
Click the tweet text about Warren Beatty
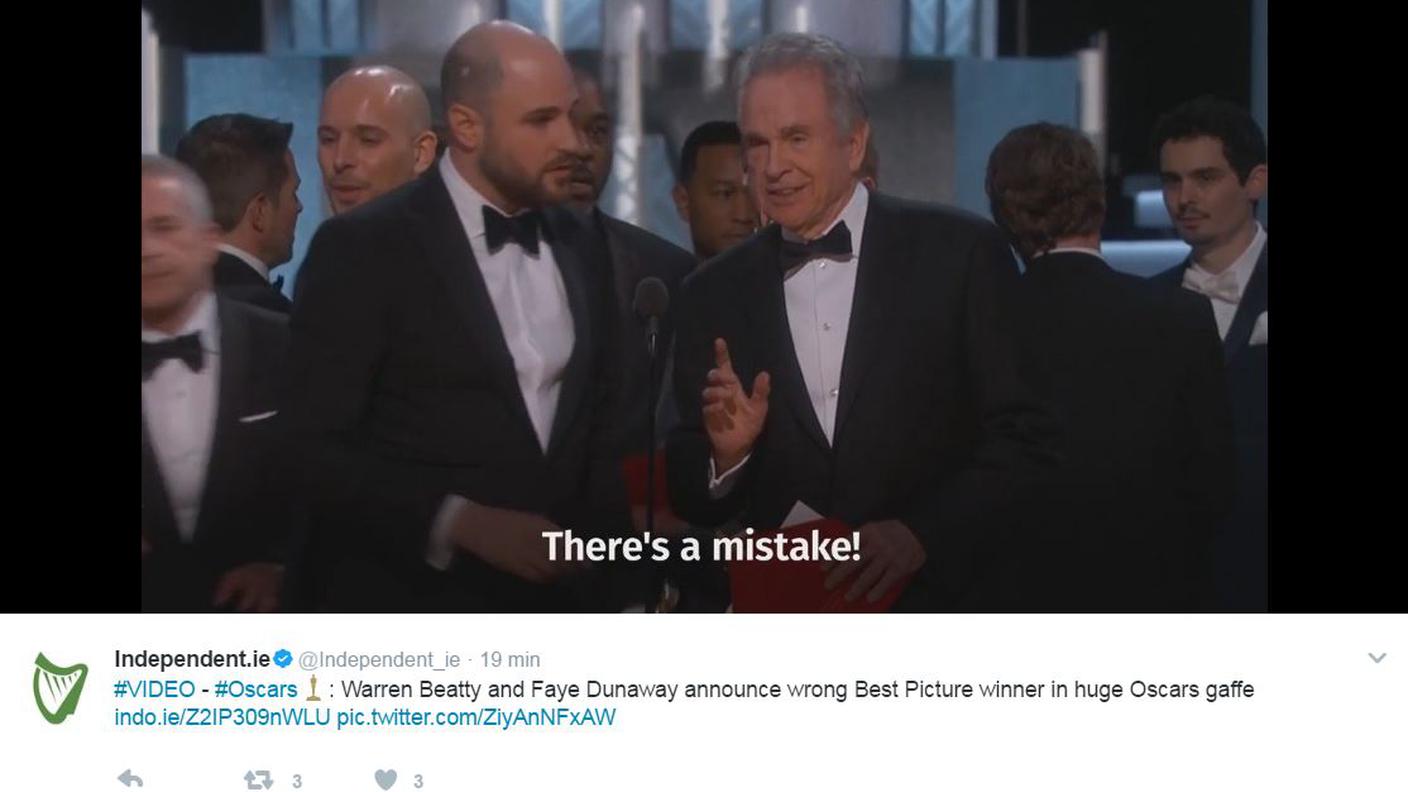coord(797,690)
